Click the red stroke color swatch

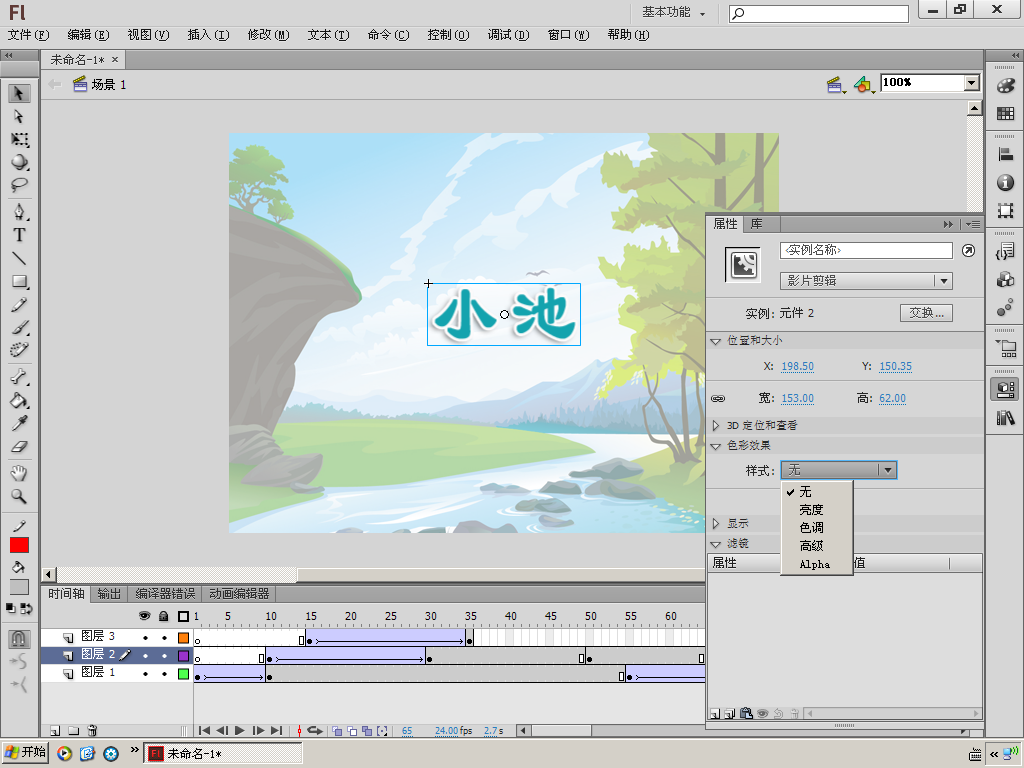click(19, 545)
